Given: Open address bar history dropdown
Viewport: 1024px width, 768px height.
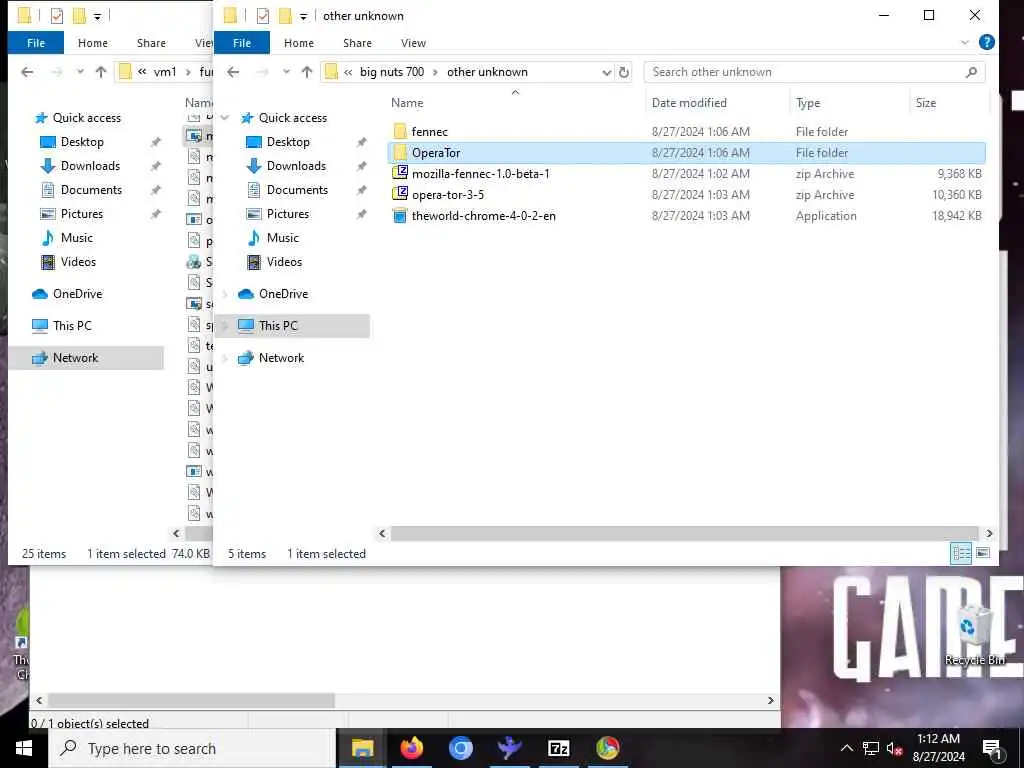Looking at the screenshot, I should (x=607, y=72).
